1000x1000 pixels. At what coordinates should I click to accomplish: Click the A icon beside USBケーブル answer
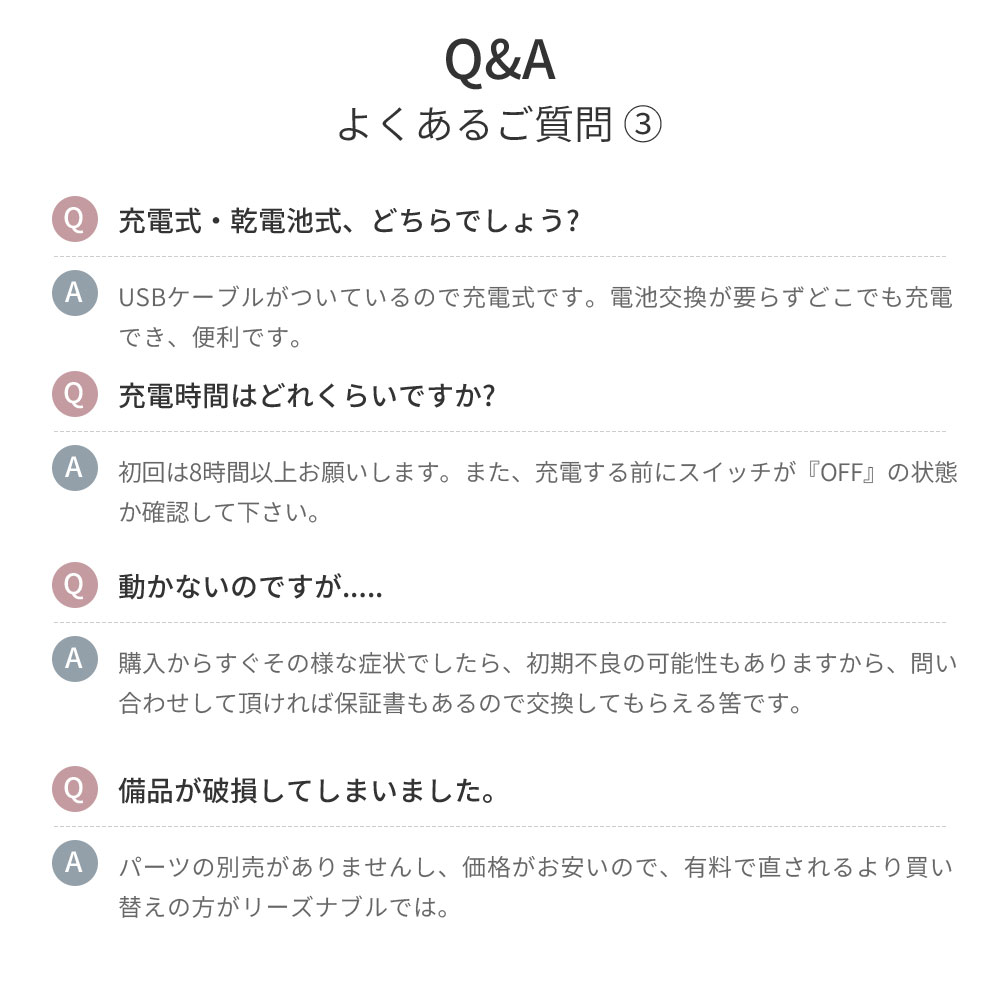pyautogui.click(x=75, y=293)
